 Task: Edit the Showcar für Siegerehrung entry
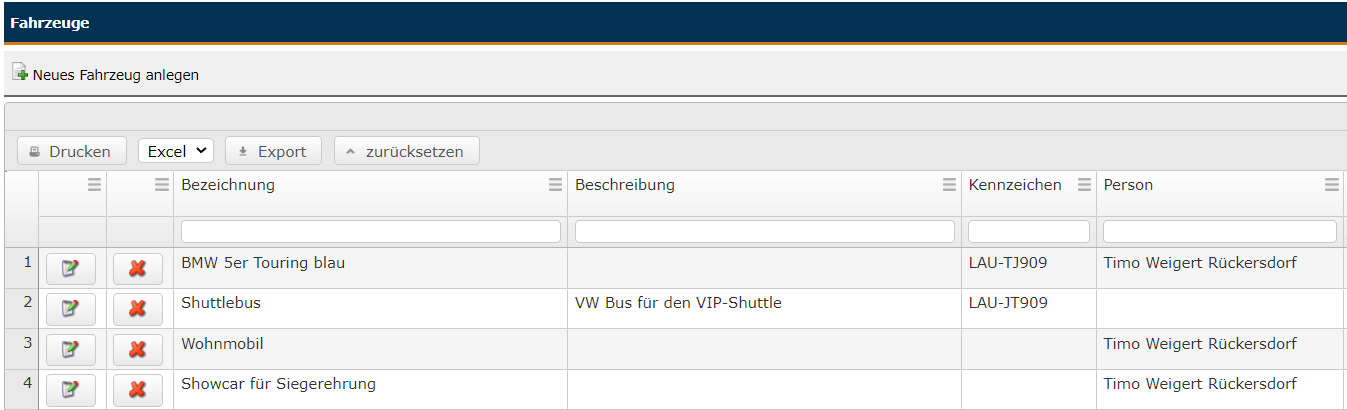[70, 389]
